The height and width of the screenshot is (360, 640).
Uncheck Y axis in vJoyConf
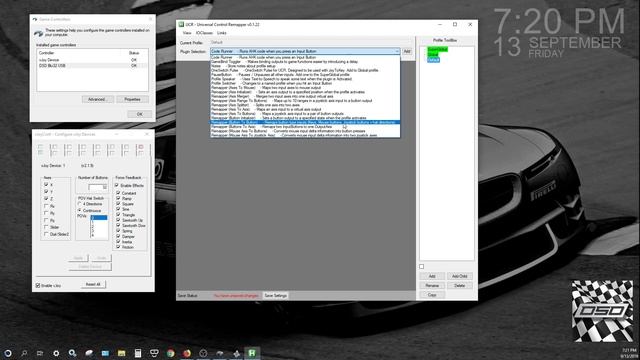click(x=46, y=191)
